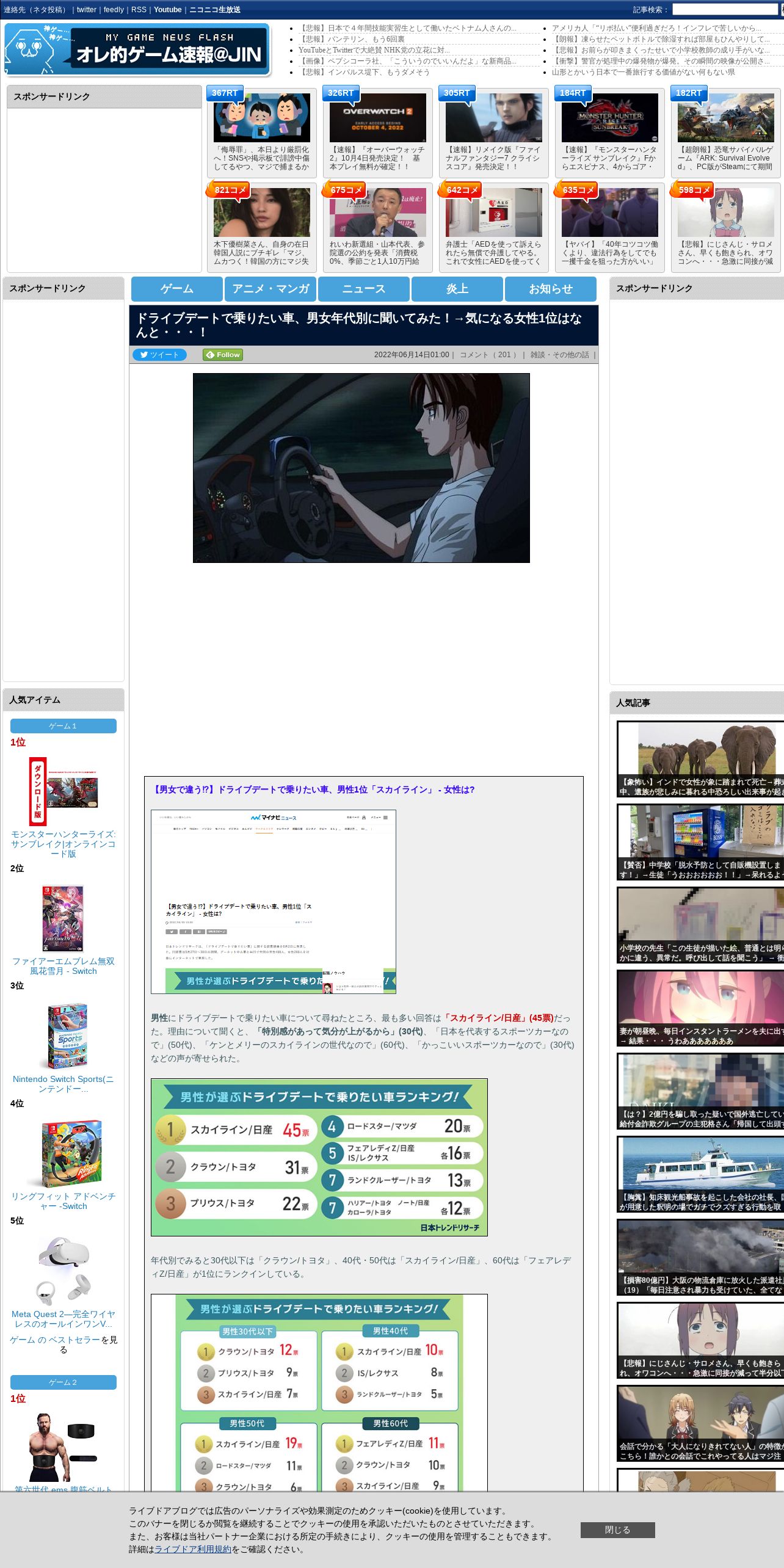This screenshot has height=1568, width=784.
Task: Open the アニメ・マンガ category tab
Action: (x=270, y=289)
